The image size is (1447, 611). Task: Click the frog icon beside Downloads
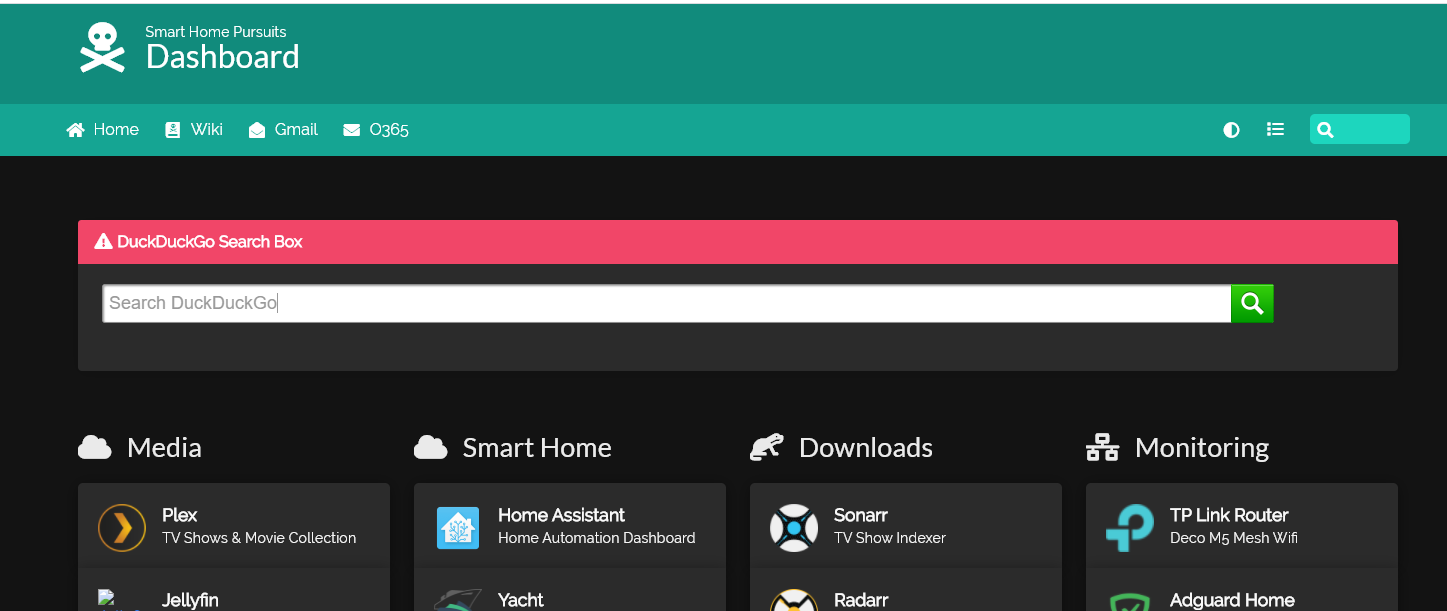pyautogui.click(x=767, y=447)
